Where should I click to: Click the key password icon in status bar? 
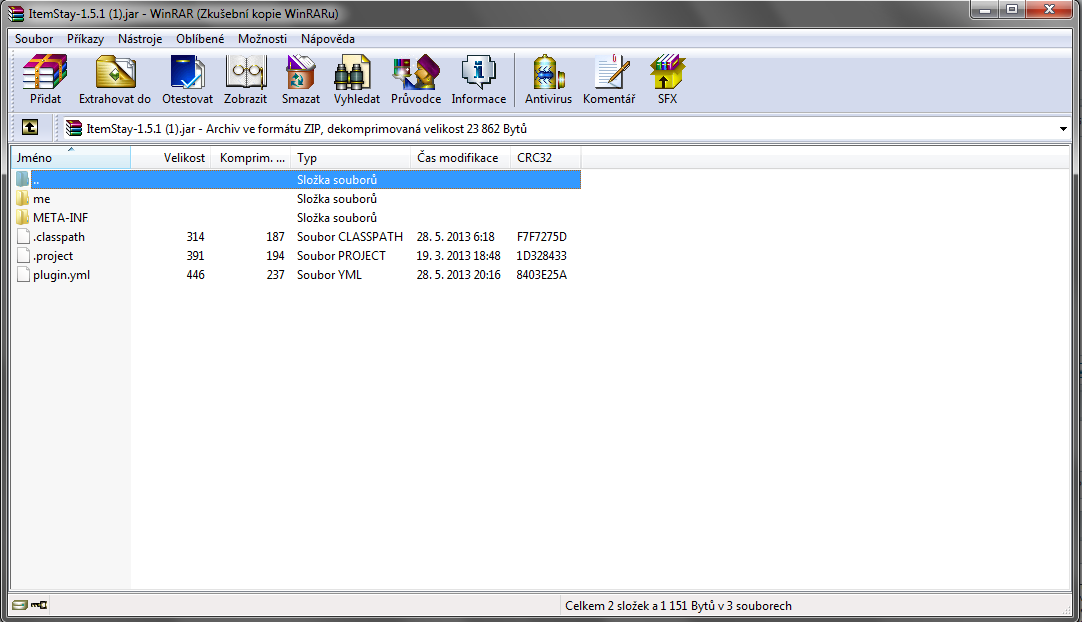[x=39, y=605]
